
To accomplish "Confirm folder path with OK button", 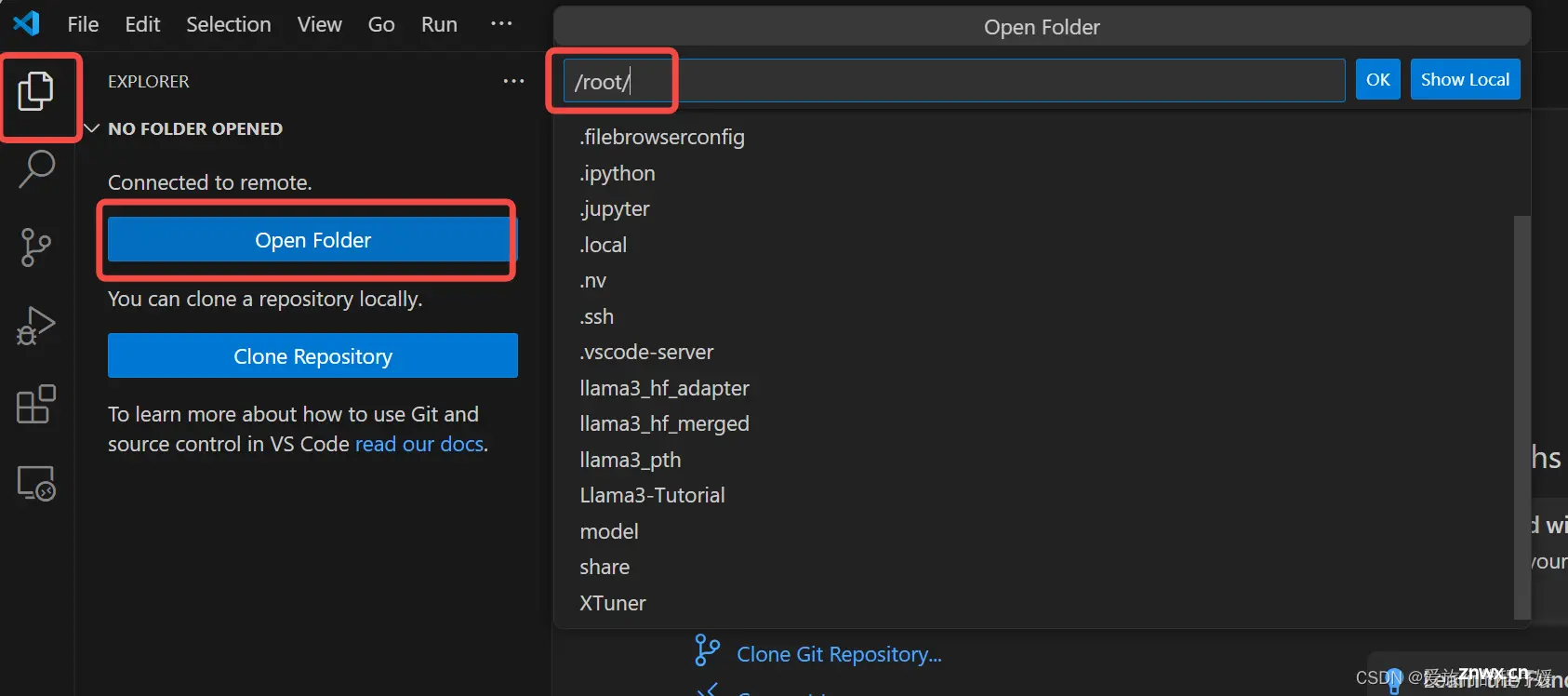I will (1377, 80).
